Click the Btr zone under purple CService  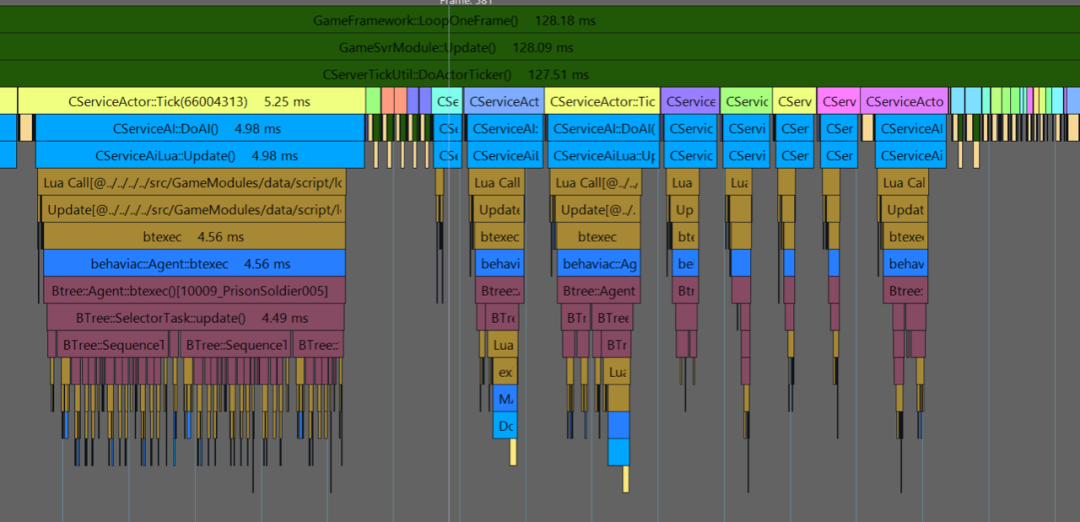(685, 290)
